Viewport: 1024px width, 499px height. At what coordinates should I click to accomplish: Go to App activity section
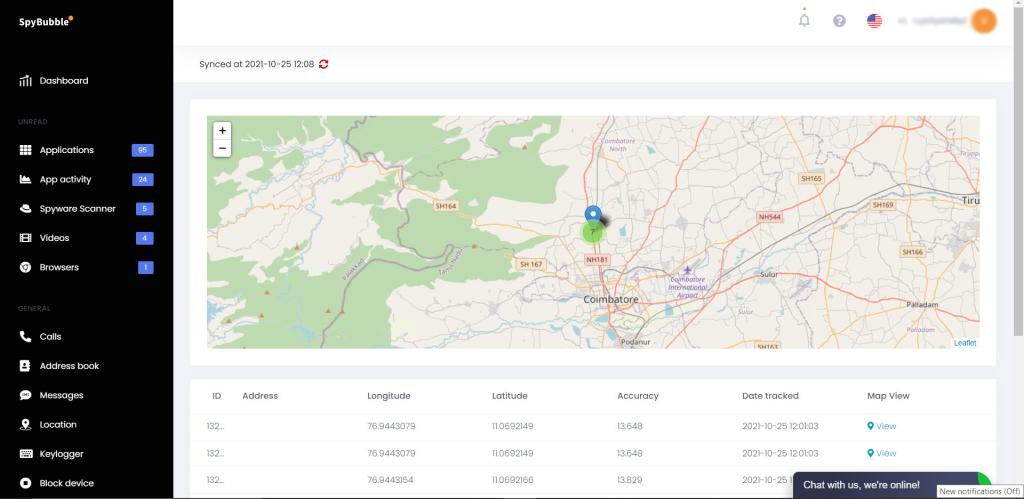coord(65,180)
